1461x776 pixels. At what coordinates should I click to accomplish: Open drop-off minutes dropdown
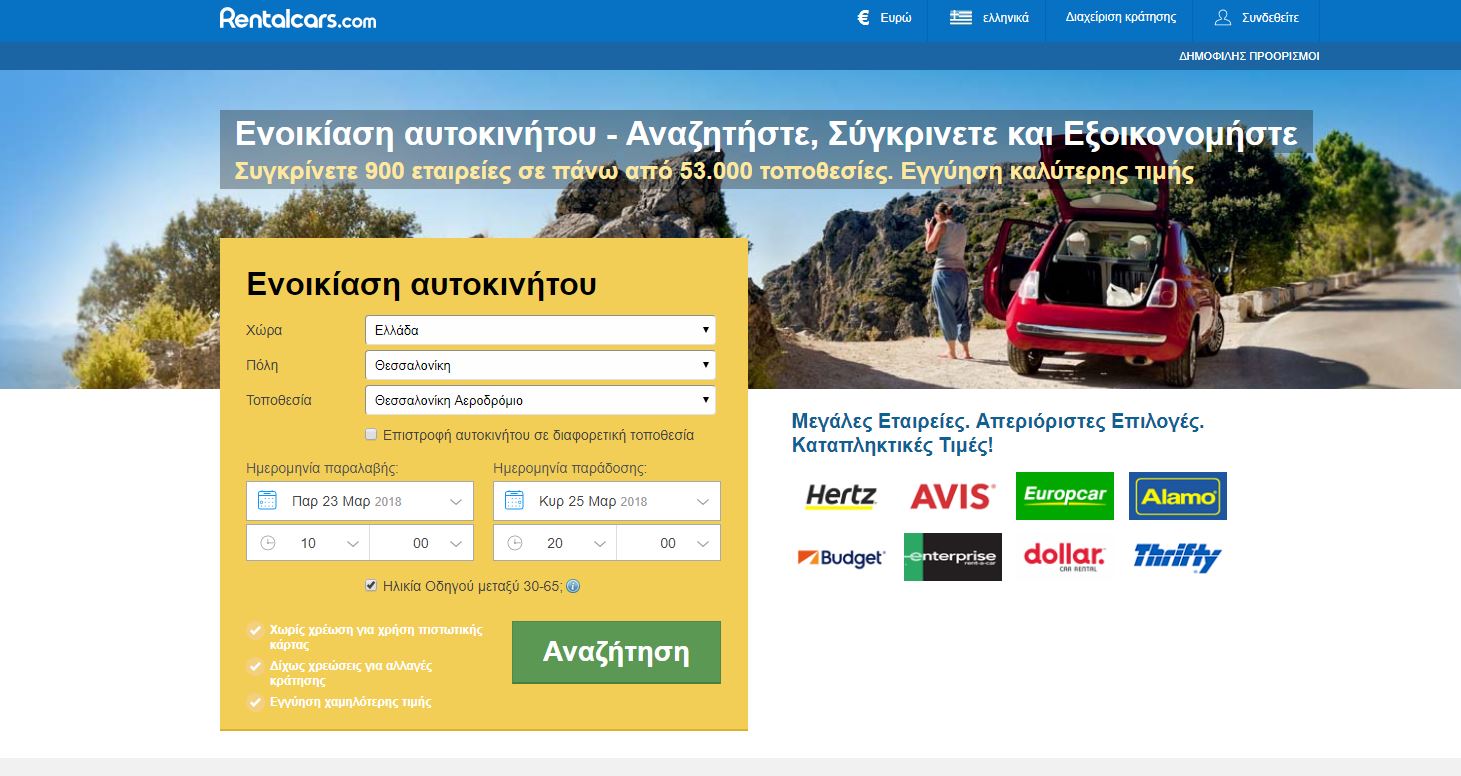pos(668,543)
